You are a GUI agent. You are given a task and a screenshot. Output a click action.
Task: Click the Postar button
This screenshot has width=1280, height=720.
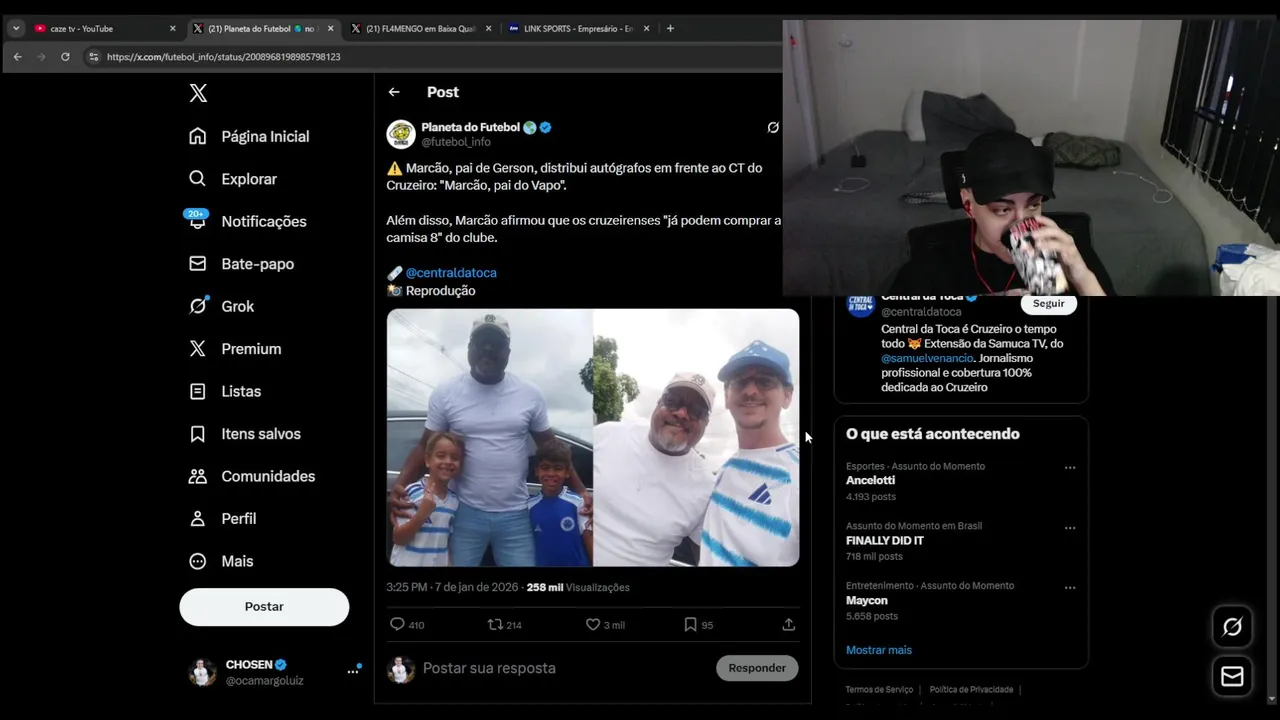[x=264, y=607]
